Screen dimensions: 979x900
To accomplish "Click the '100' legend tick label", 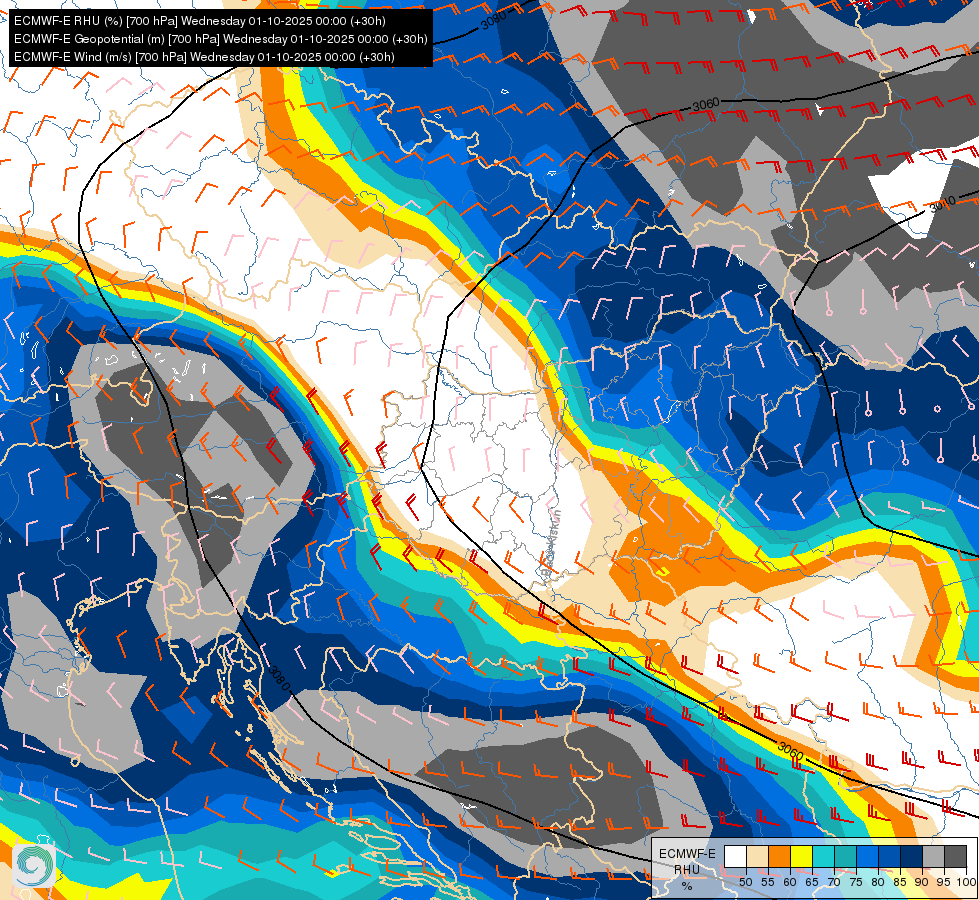I will [966, 882].
